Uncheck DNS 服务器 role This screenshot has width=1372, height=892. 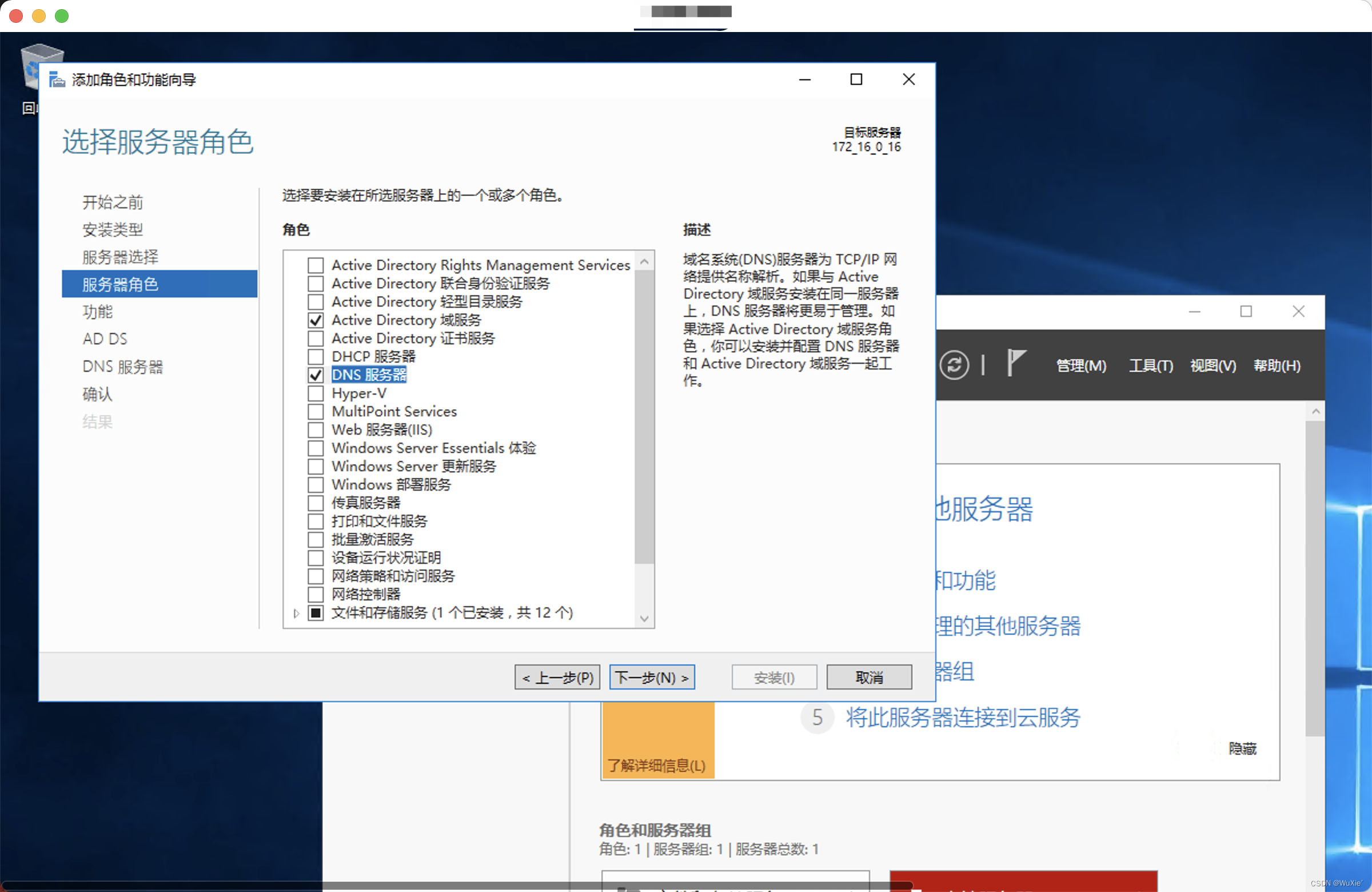(316, 375)
